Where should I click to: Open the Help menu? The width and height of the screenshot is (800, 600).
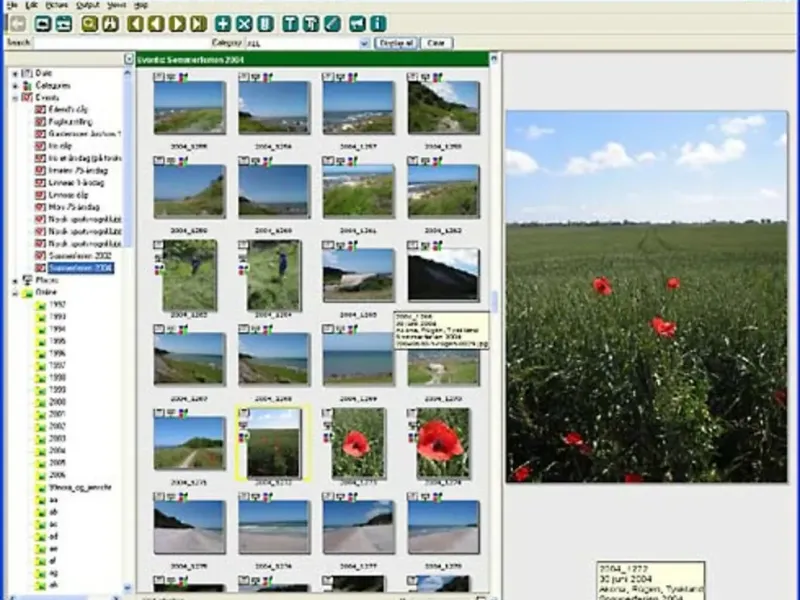click(x=141, y=5)
